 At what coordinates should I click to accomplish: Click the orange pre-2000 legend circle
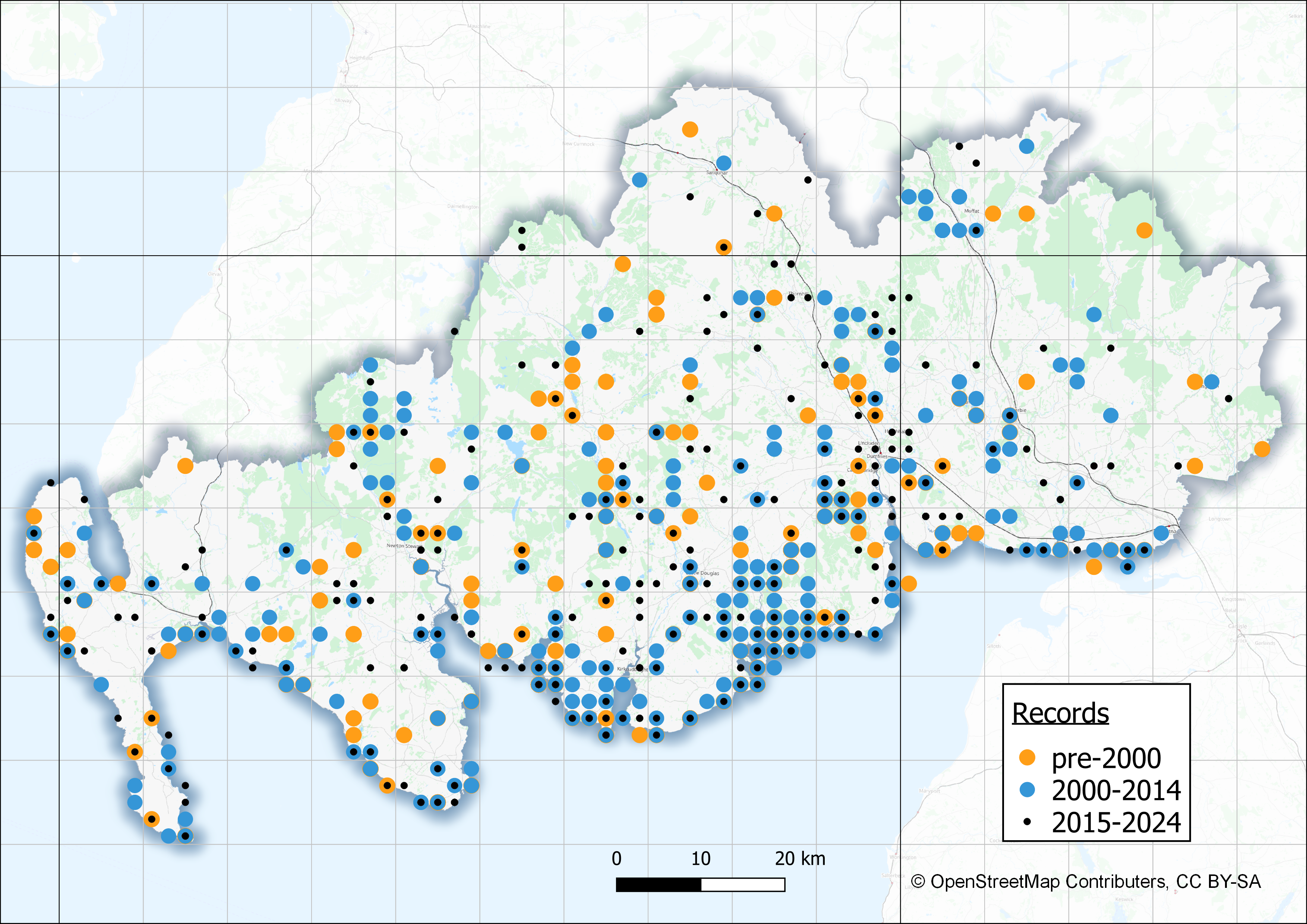[x=1027, y=757]
